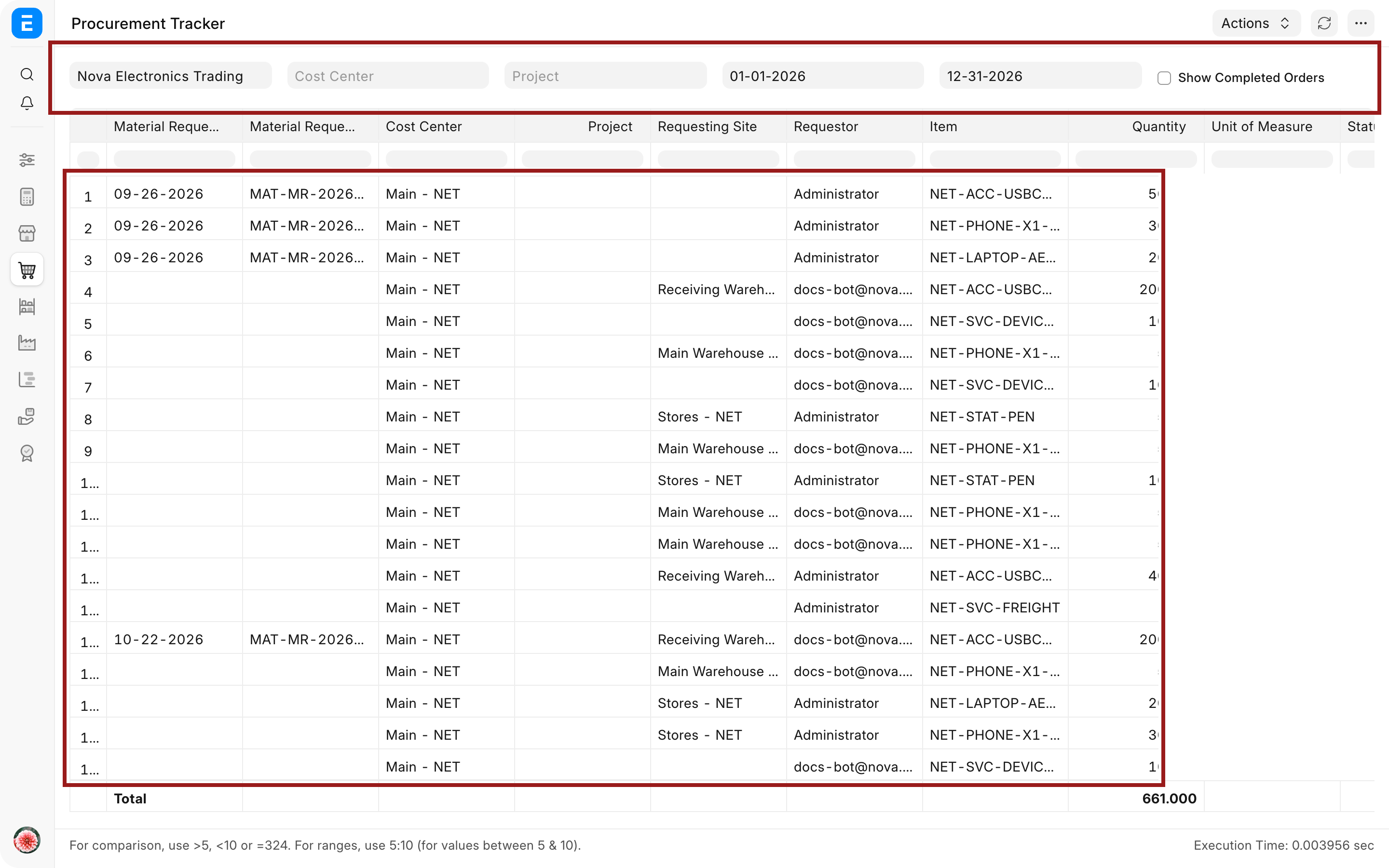Open the Cost Center filter field
This screenshot has height=868, width=1389.
point(388,76)
